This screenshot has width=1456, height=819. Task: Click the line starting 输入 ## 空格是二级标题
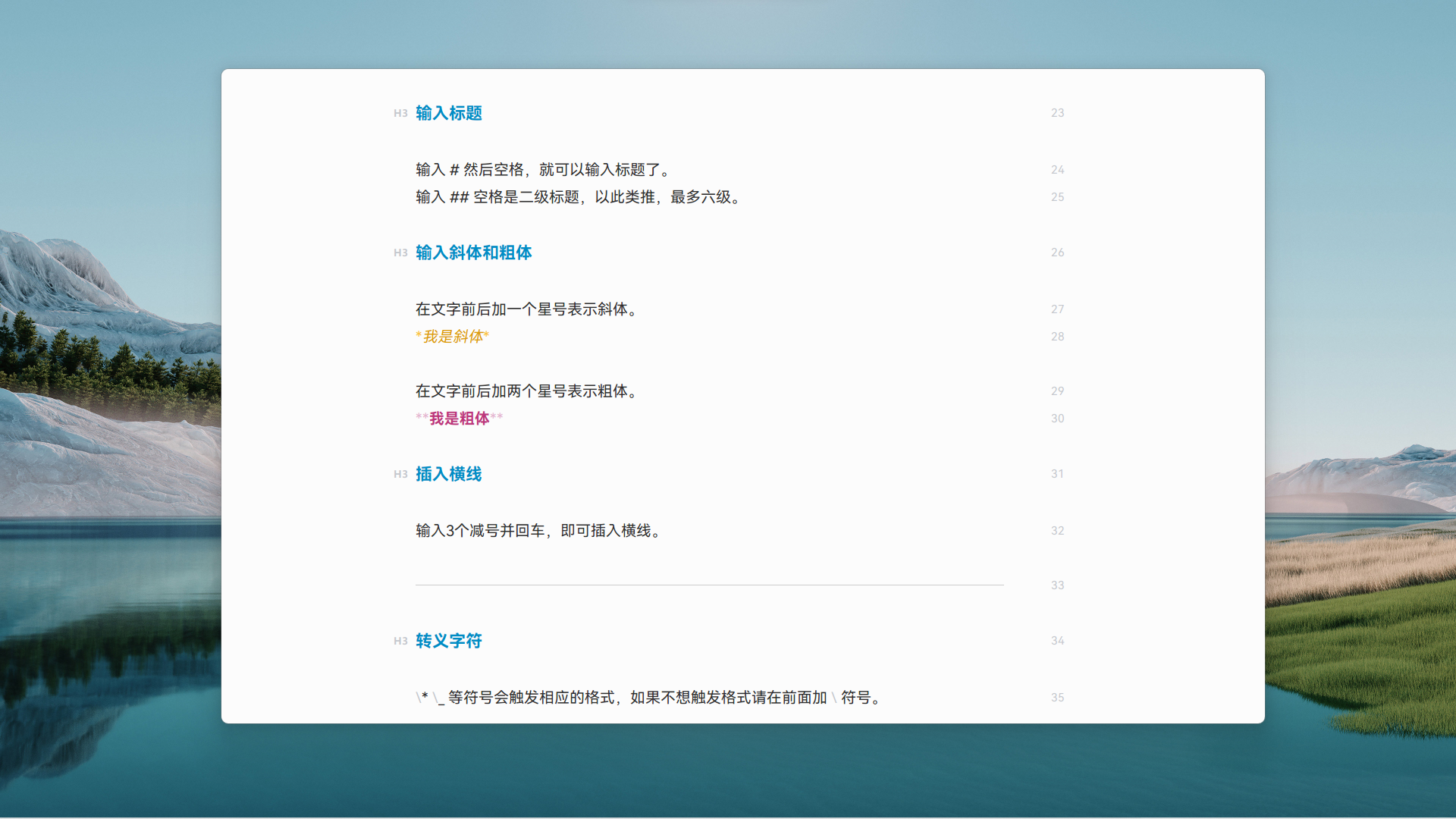tap(578, 197)
